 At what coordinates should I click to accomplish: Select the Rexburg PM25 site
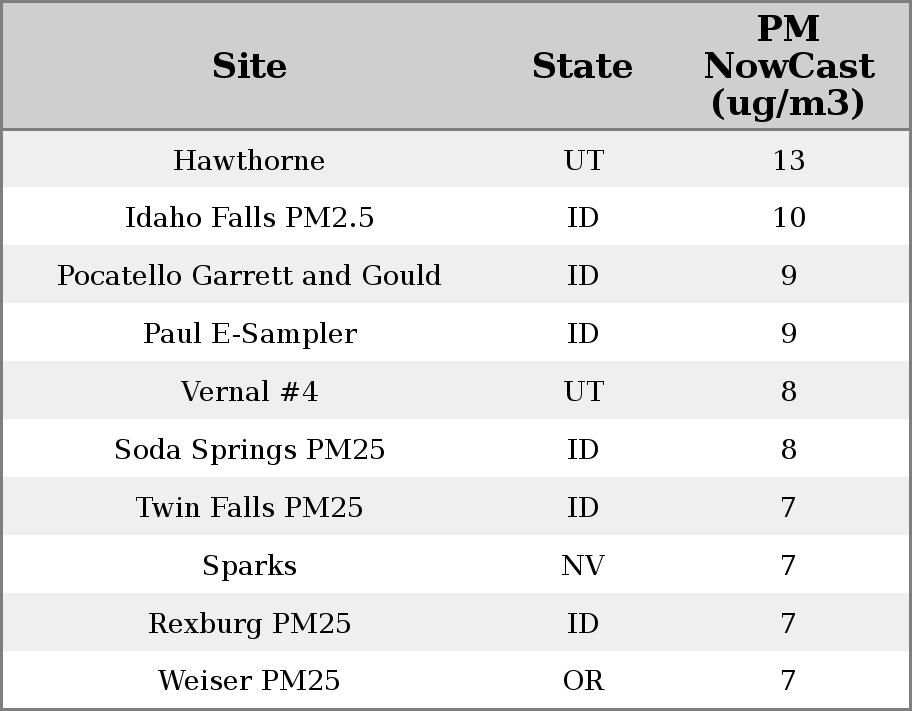coord(249,624)
